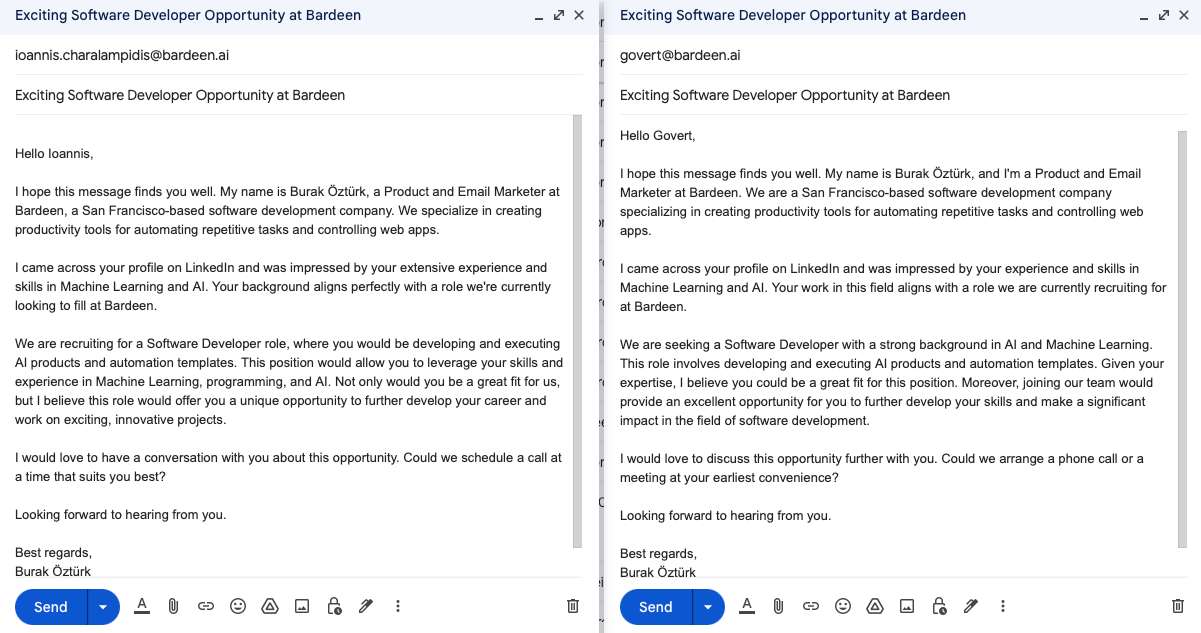
Task: Discard draft trash icon in left window
Action: coord(573,606)
